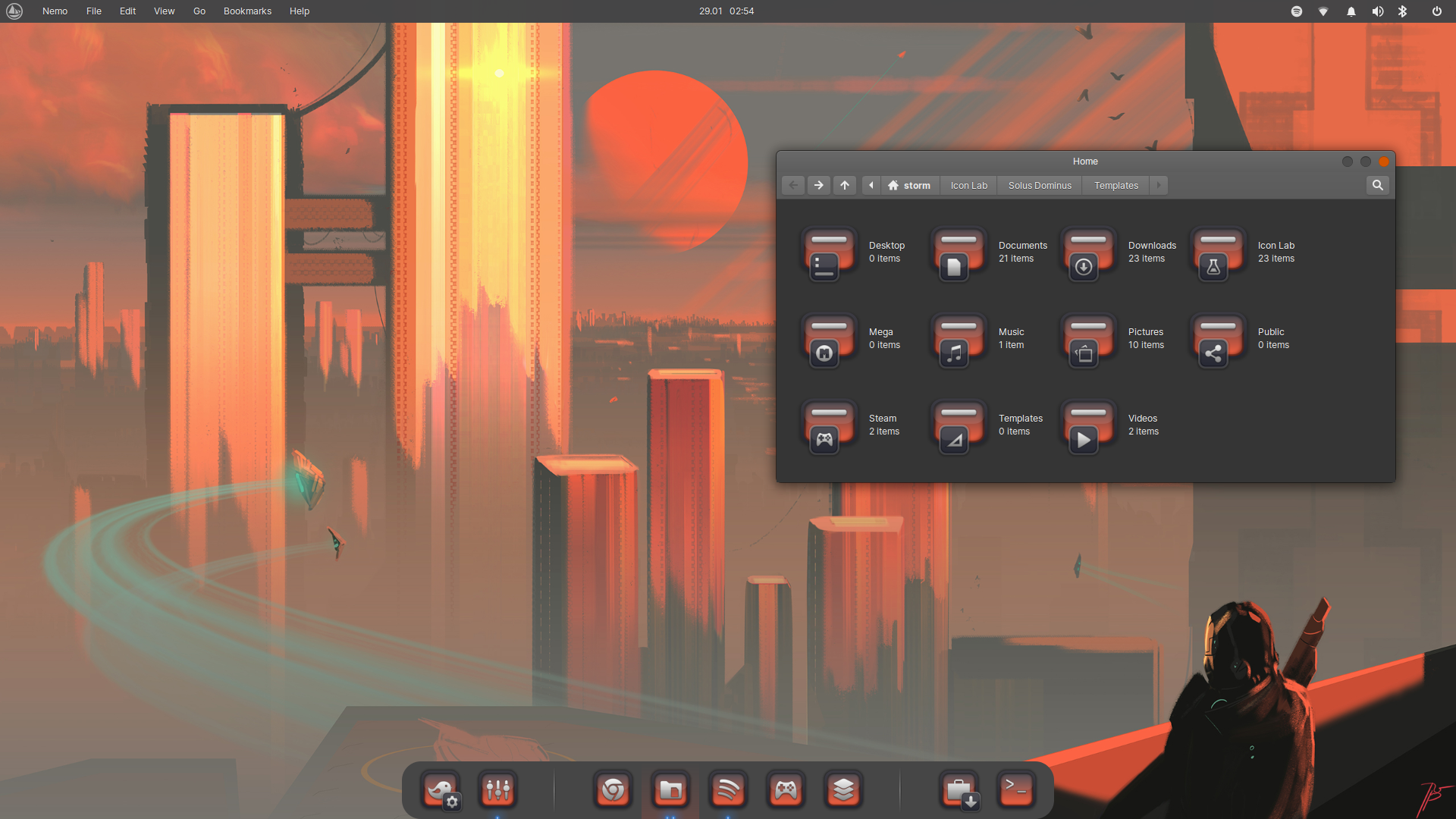Open the Bookmarks menu
The height and width of the screenshot is (819, 1456).
tap(247, 11)
